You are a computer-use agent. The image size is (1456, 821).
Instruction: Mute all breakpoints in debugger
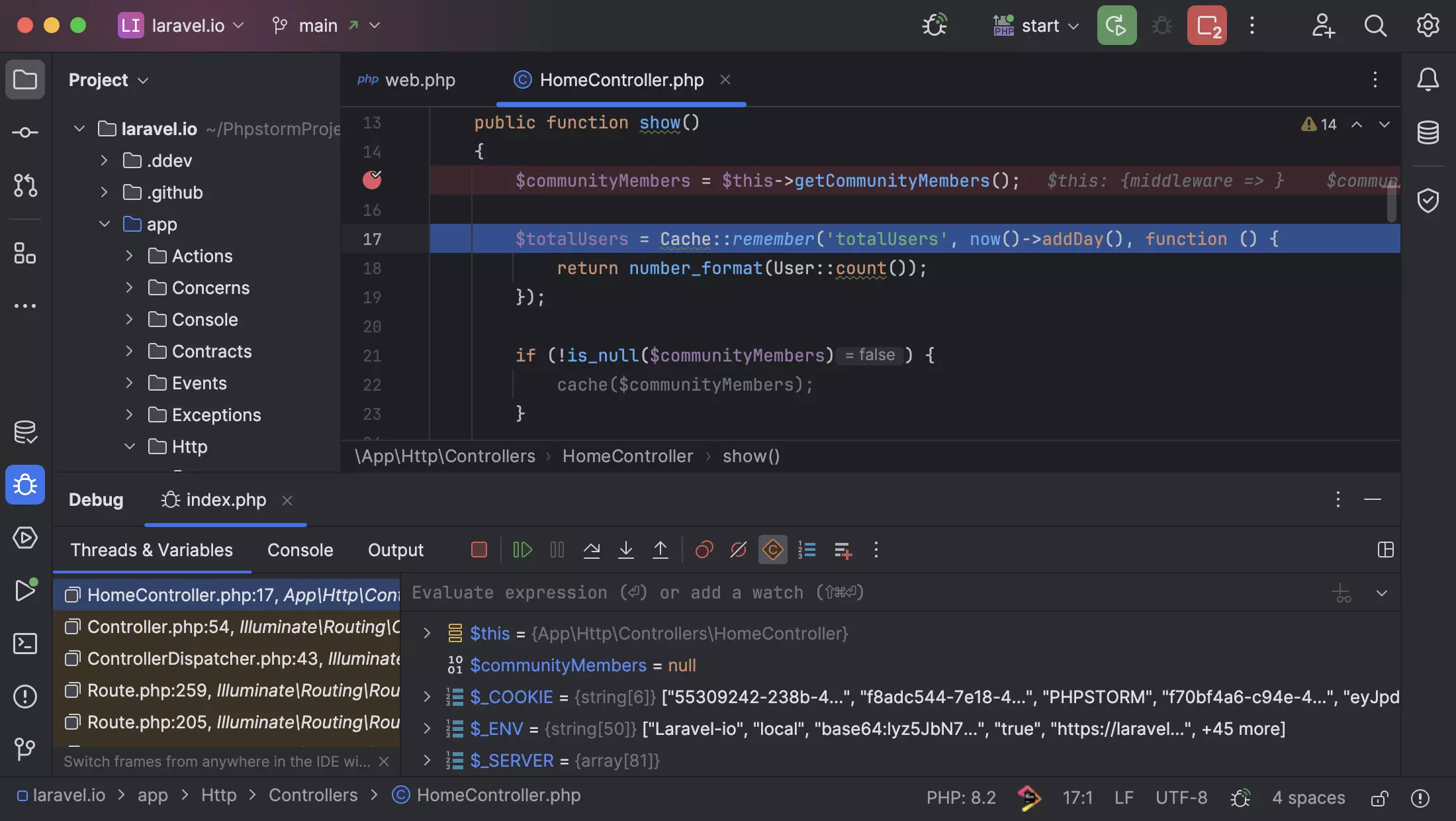click(738, 550)
